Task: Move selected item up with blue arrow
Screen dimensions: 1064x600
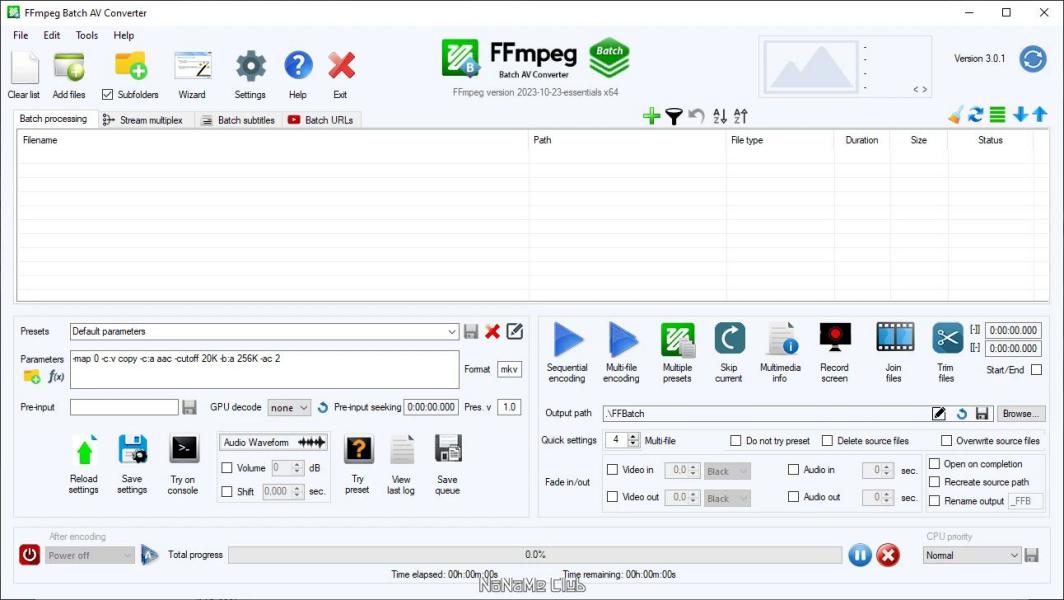Action: pyautogui.click(x=1039, y=115)
